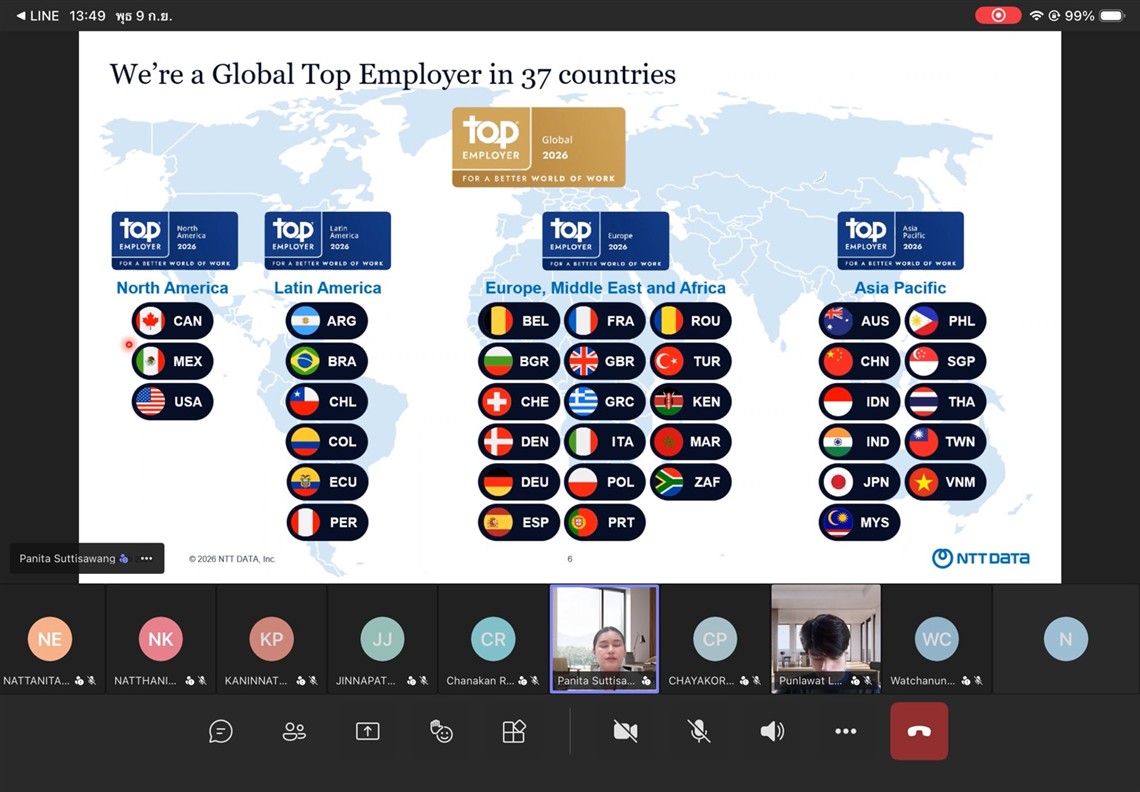Unmute the microphone
The width and height of the screenshot is (1140, 792).
pos(699,731)
